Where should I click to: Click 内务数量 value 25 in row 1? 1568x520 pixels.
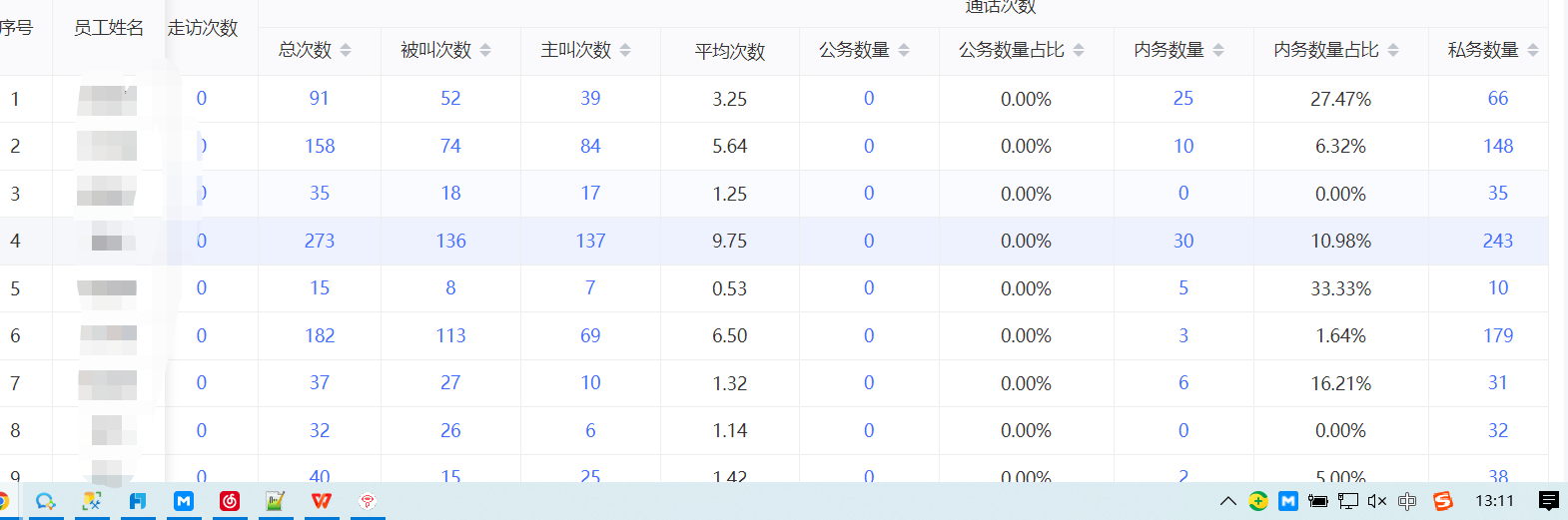1183,98
